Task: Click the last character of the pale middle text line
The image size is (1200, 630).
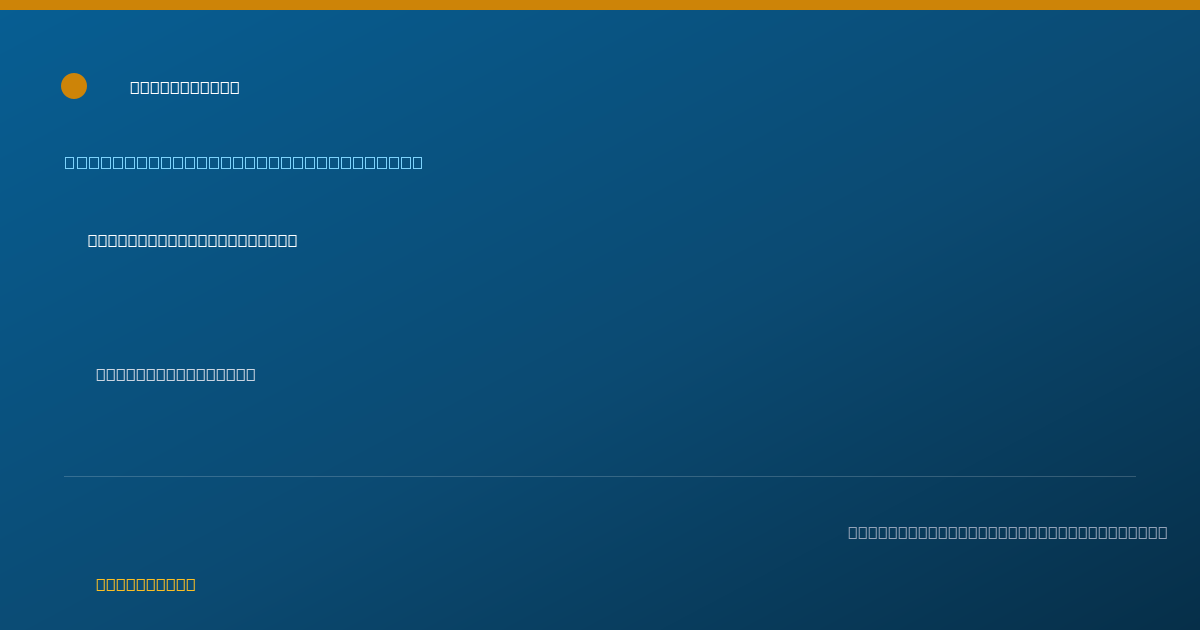Action: pos(251,374)
